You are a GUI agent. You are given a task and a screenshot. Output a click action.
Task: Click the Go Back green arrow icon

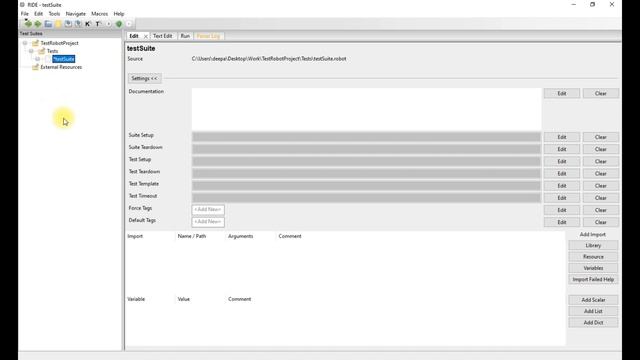point(28,24)
